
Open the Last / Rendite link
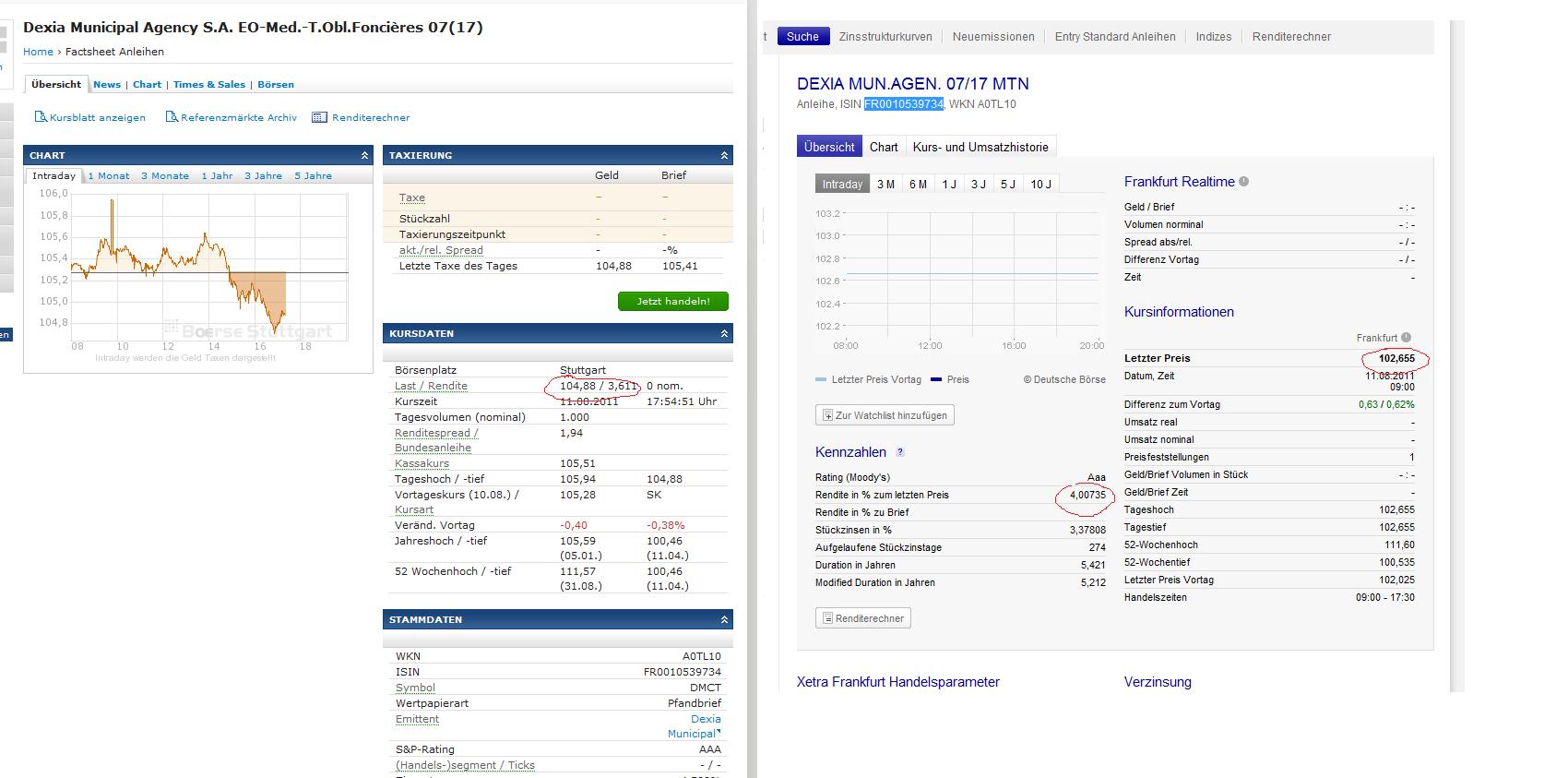(x=431, y=386)
